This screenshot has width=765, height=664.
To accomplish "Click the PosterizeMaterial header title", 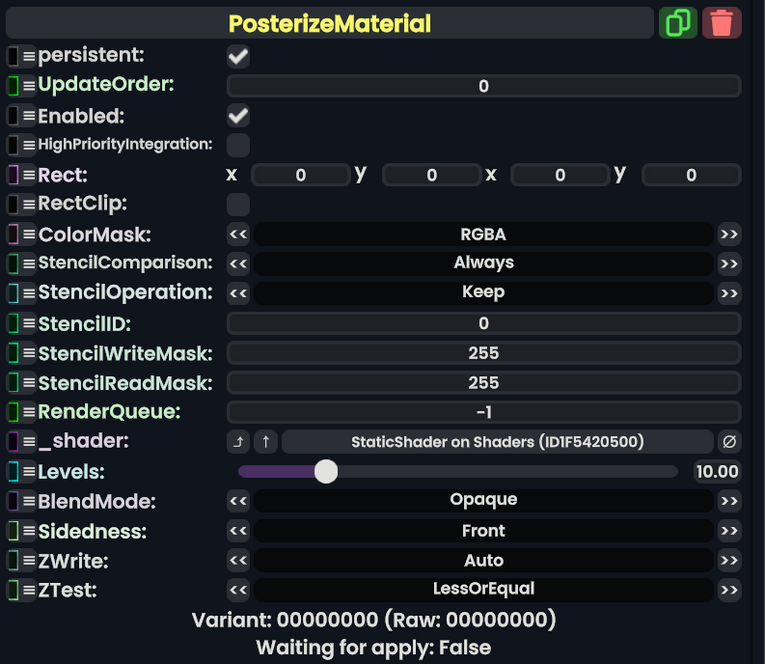I will pyautogui.click(x=329, y=23).
